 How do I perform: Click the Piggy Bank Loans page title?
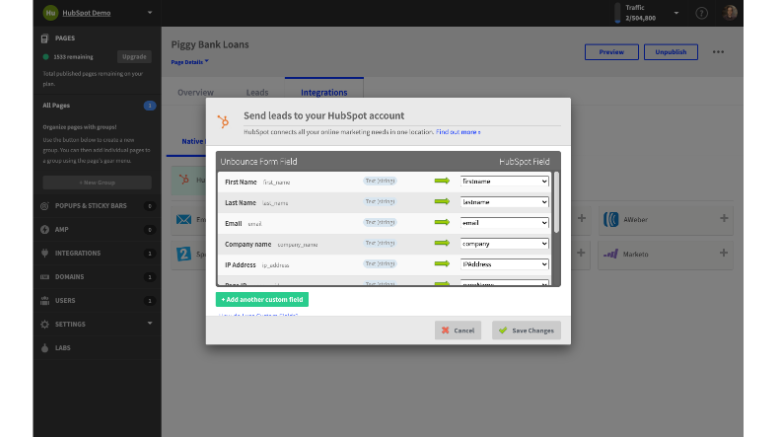(x=210, y=44)
